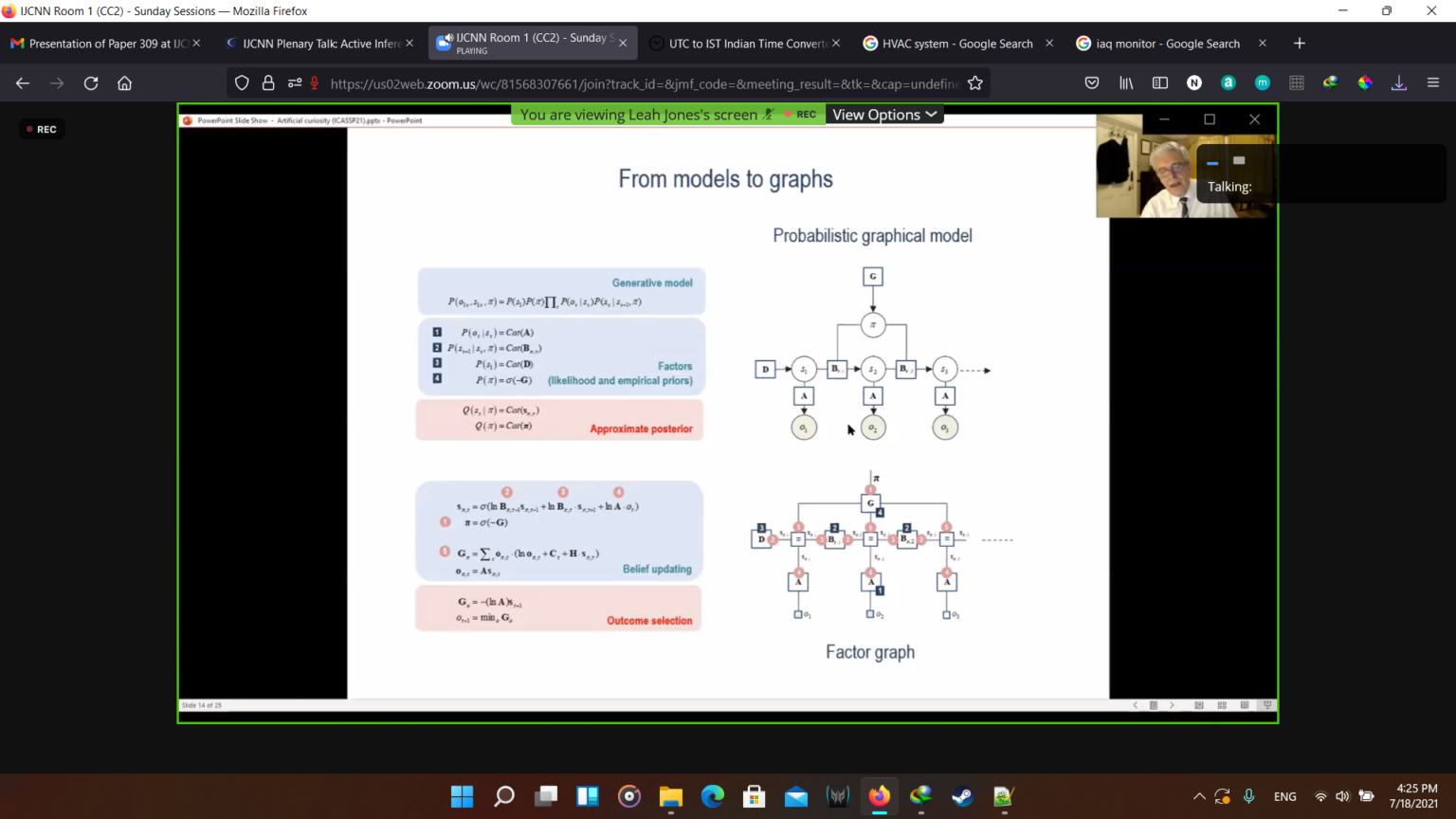Save the page to Pocket
Image resolution: width=1456 pixels, height=819 pixels.
pos(1091,82)
